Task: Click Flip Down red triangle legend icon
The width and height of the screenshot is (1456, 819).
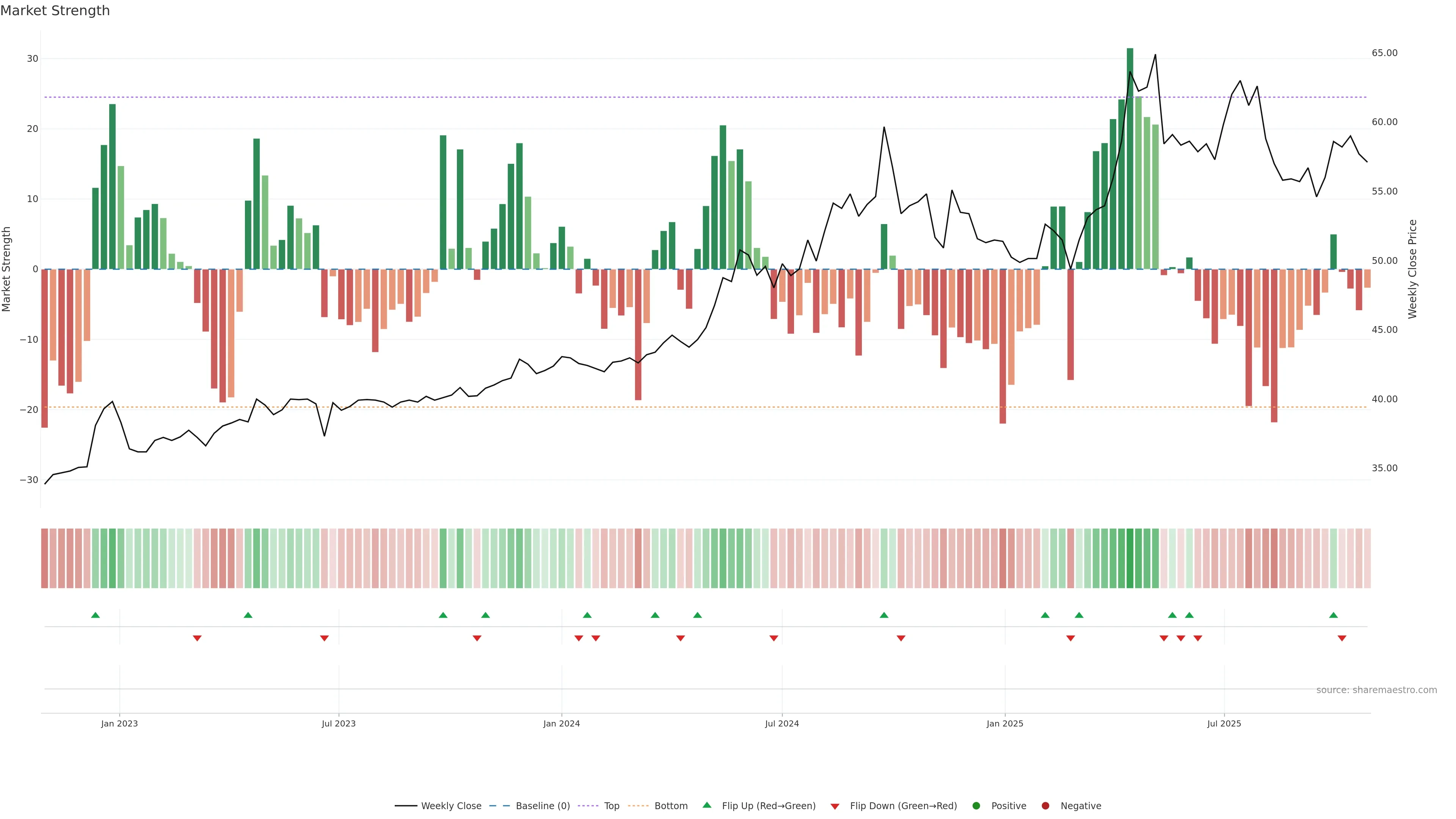Action: point(835,806)
